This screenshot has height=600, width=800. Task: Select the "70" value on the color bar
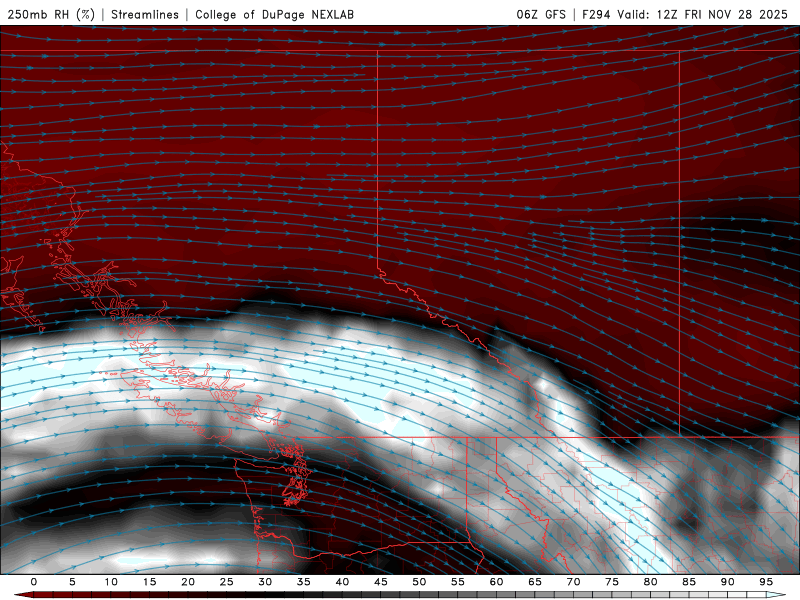pos(573,582)
